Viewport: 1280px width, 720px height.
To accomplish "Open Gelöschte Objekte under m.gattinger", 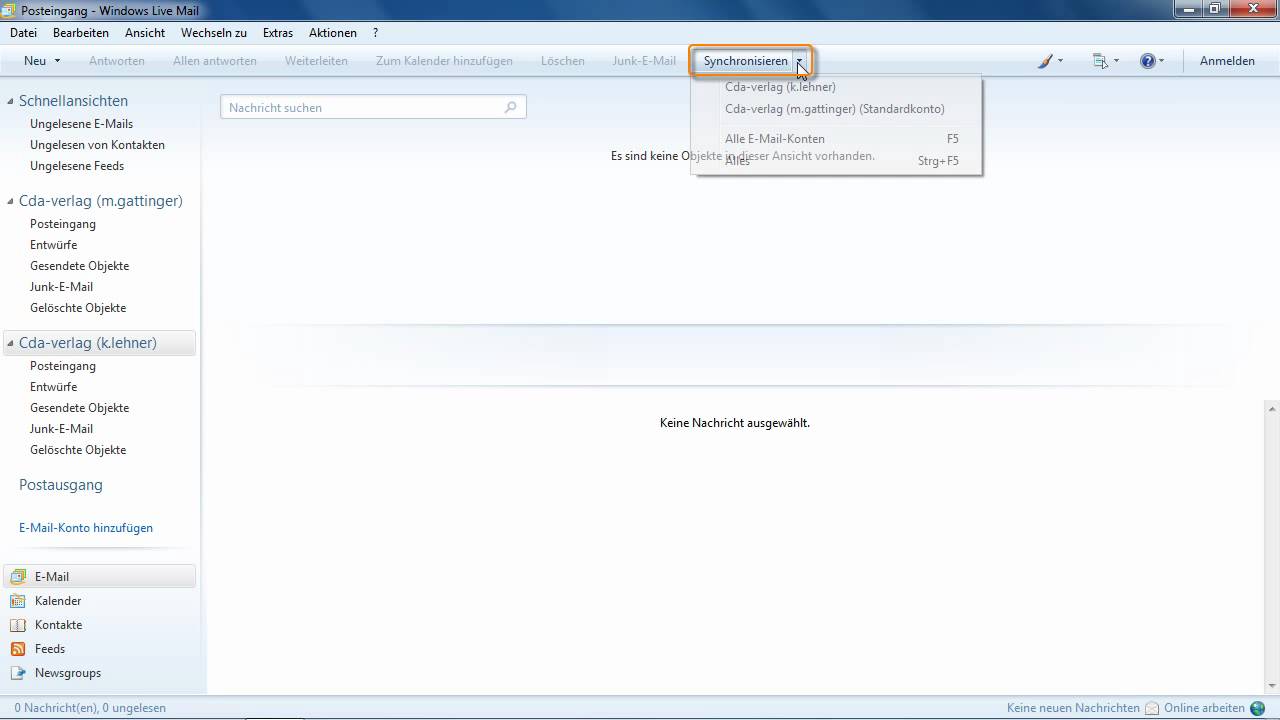I will 78,308.
